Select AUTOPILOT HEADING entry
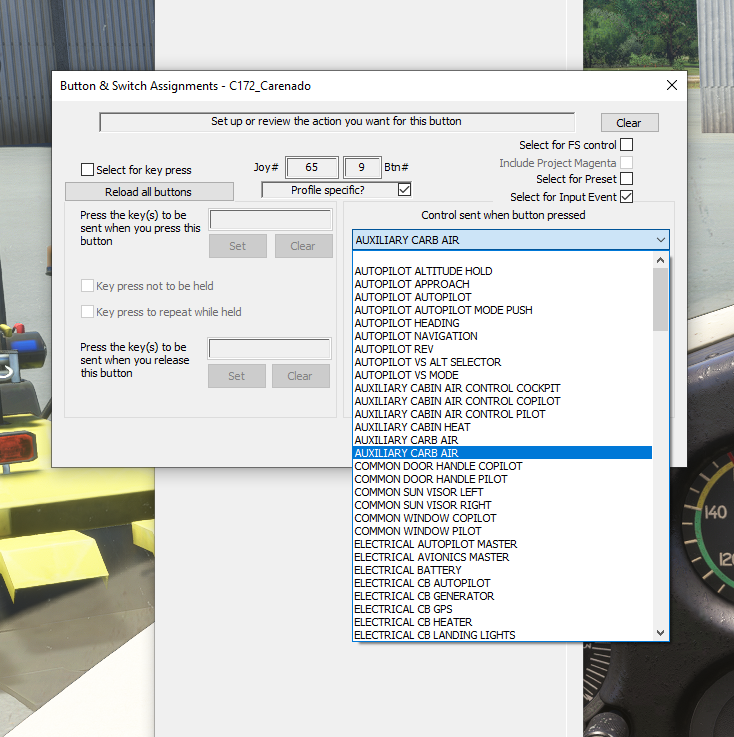This screenshot has width=734, height=737. tap(502, 323)
